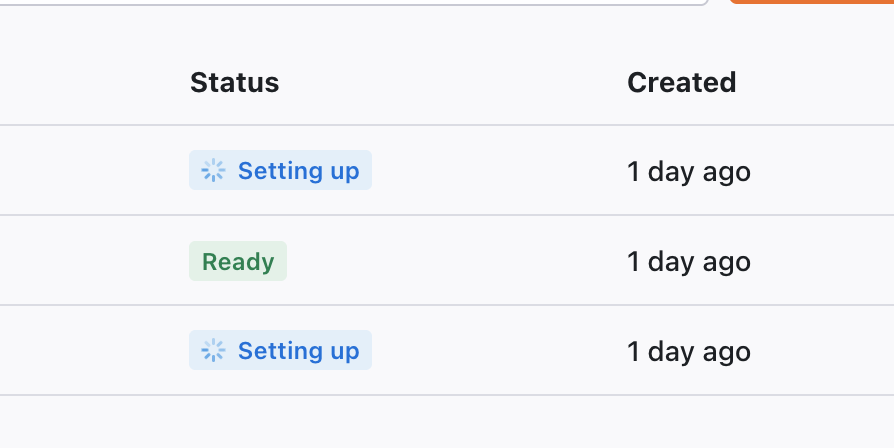The height and width of the screenshot is (448, 894).
Task: Click the Setting up label in the bottom row
Action: [x=298, y=351]
